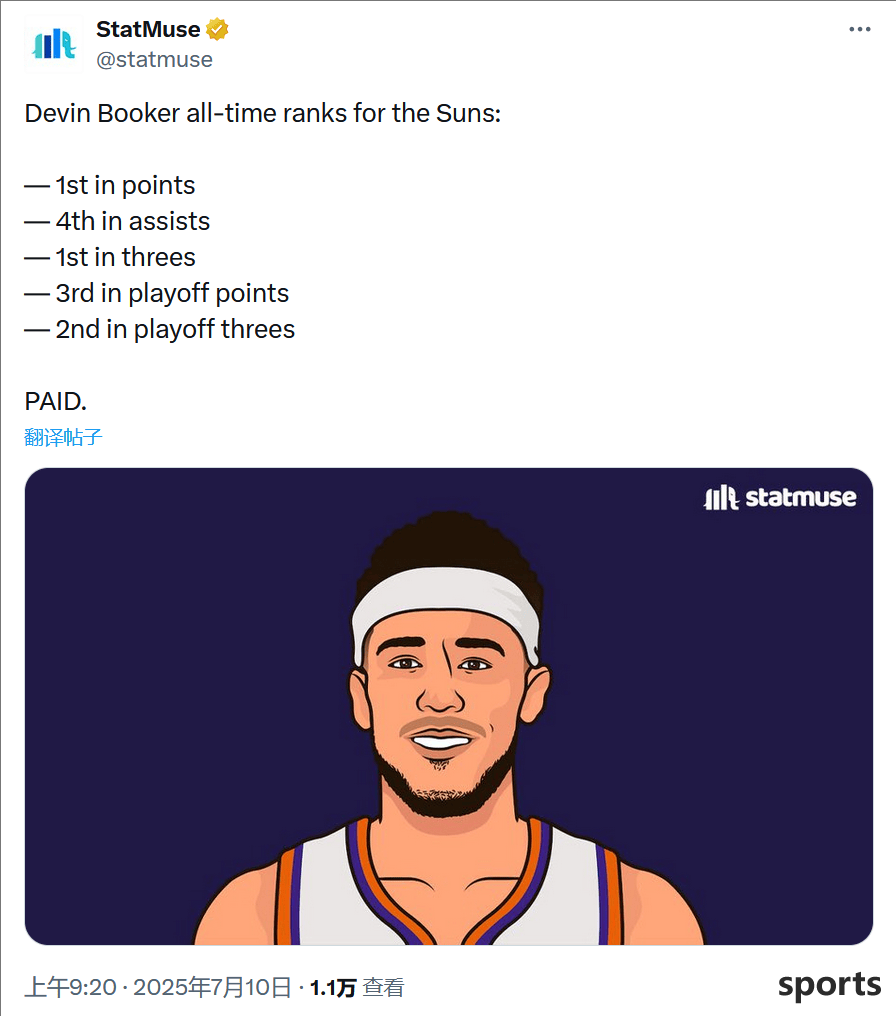The image size is (896, 1016).
Task: Open the three-dot more options menu
Action: 860,29
